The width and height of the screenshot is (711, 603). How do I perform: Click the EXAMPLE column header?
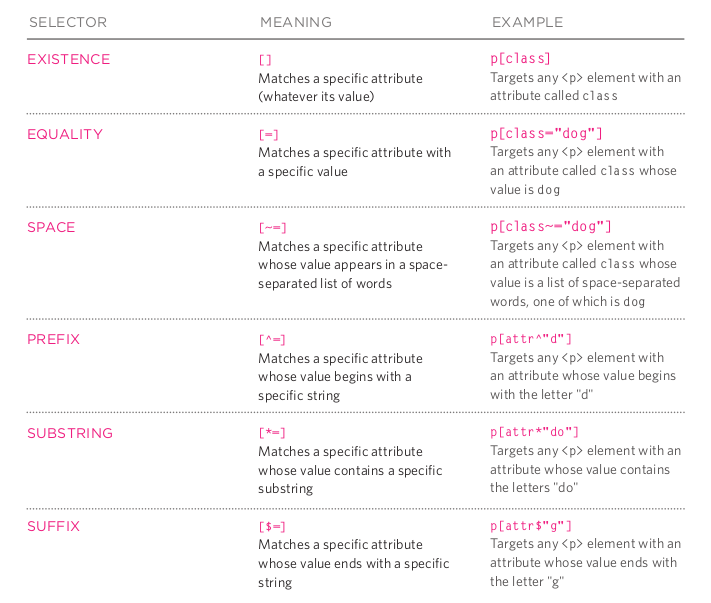tap(527, 22)
